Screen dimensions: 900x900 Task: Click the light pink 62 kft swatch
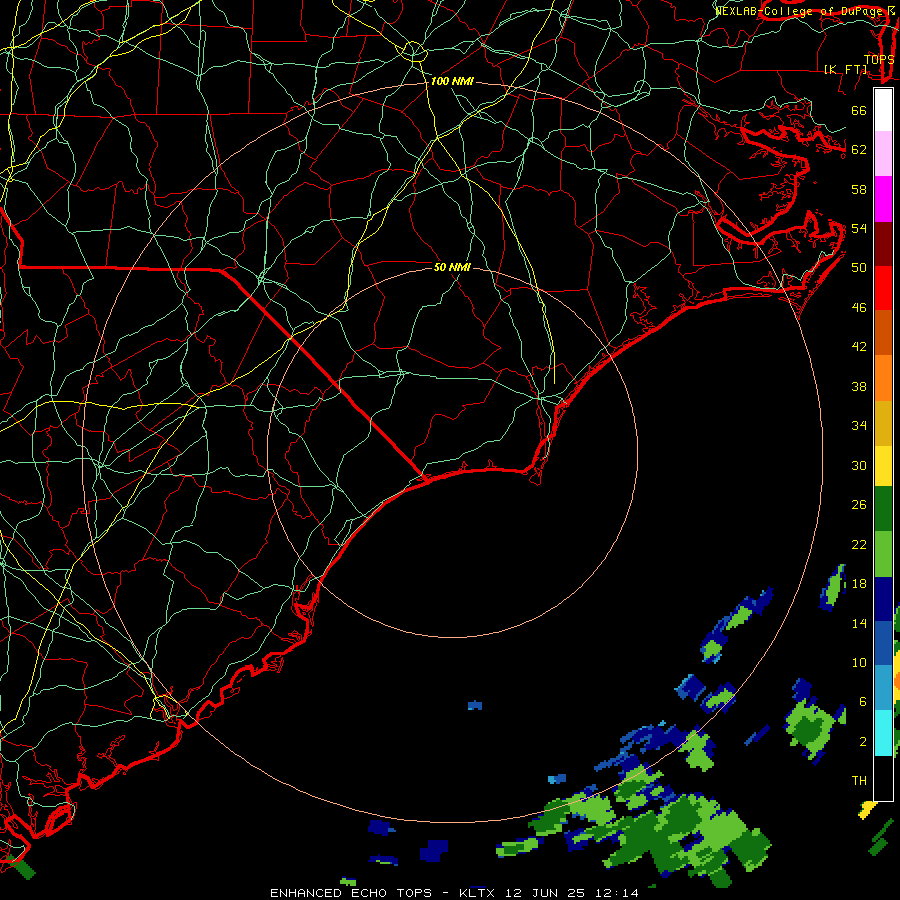[x=883, y=153]
